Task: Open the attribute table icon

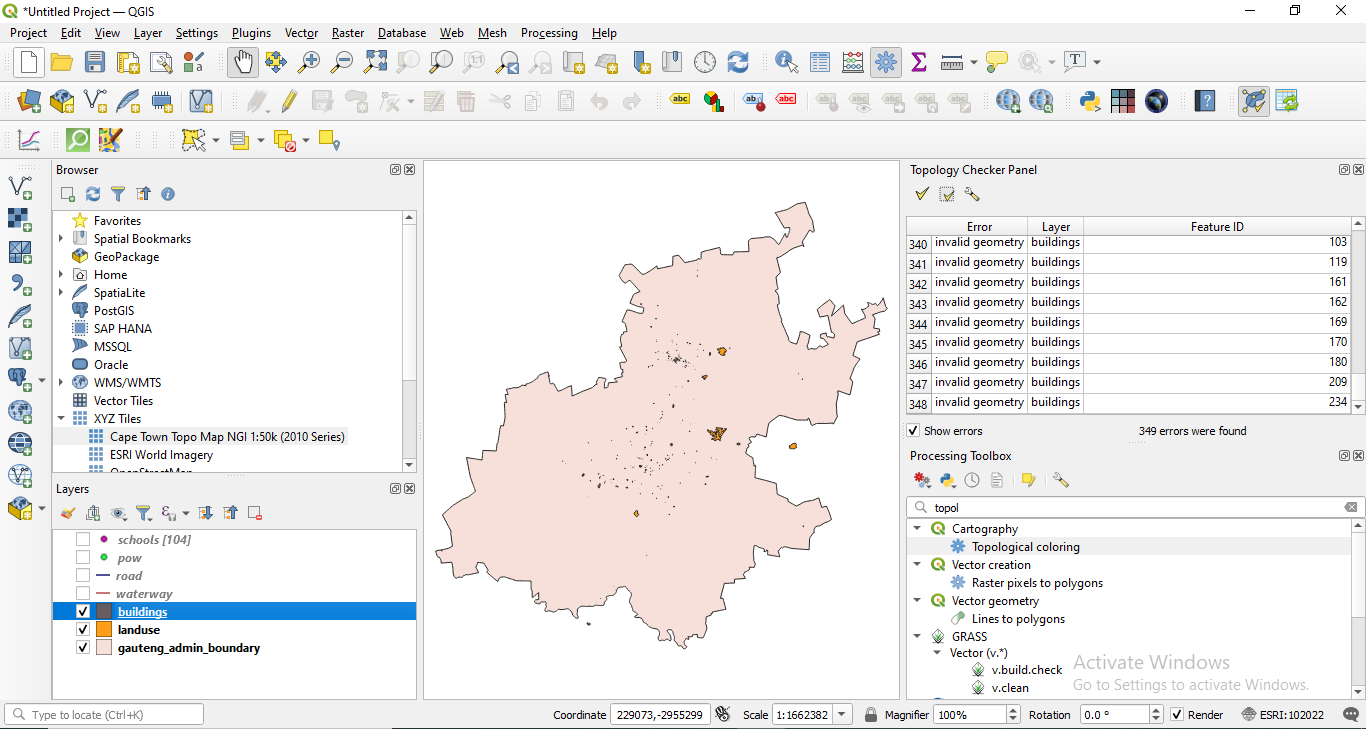Action: tap(820, 62)
